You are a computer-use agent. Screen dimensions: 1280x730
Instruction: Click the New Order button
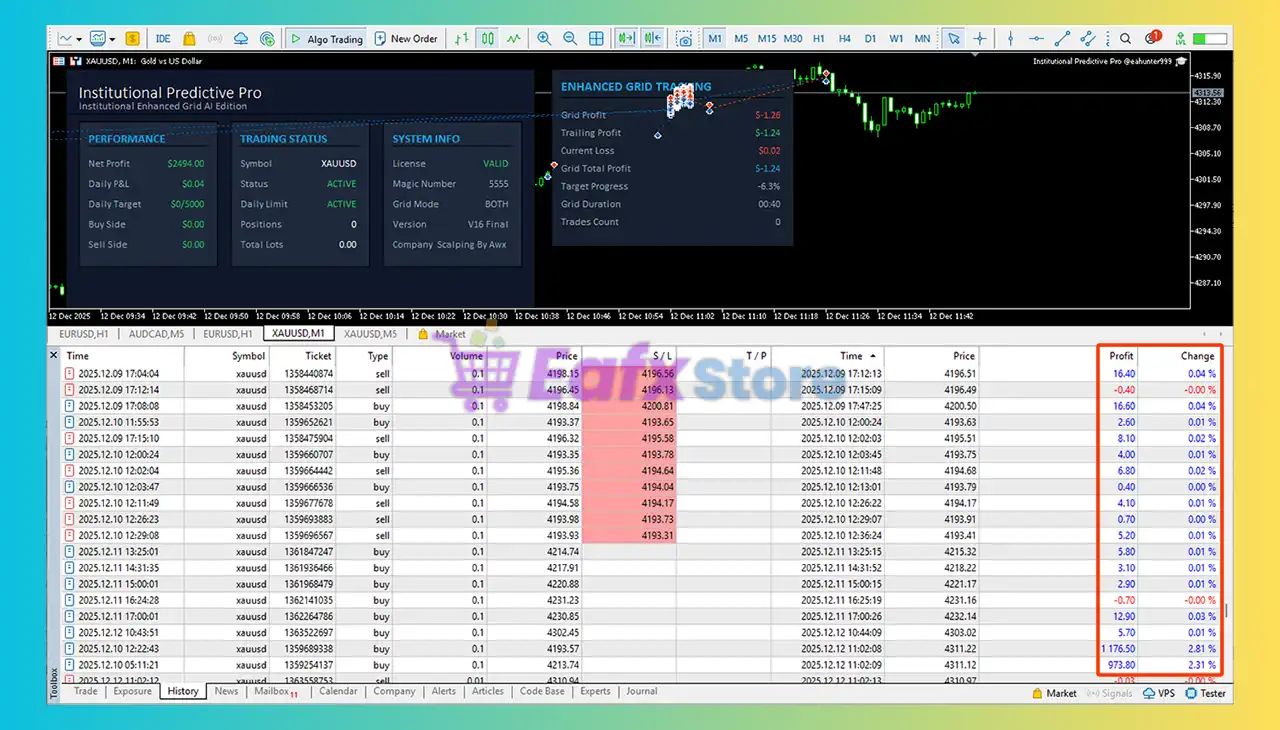(x=406, y=39)
